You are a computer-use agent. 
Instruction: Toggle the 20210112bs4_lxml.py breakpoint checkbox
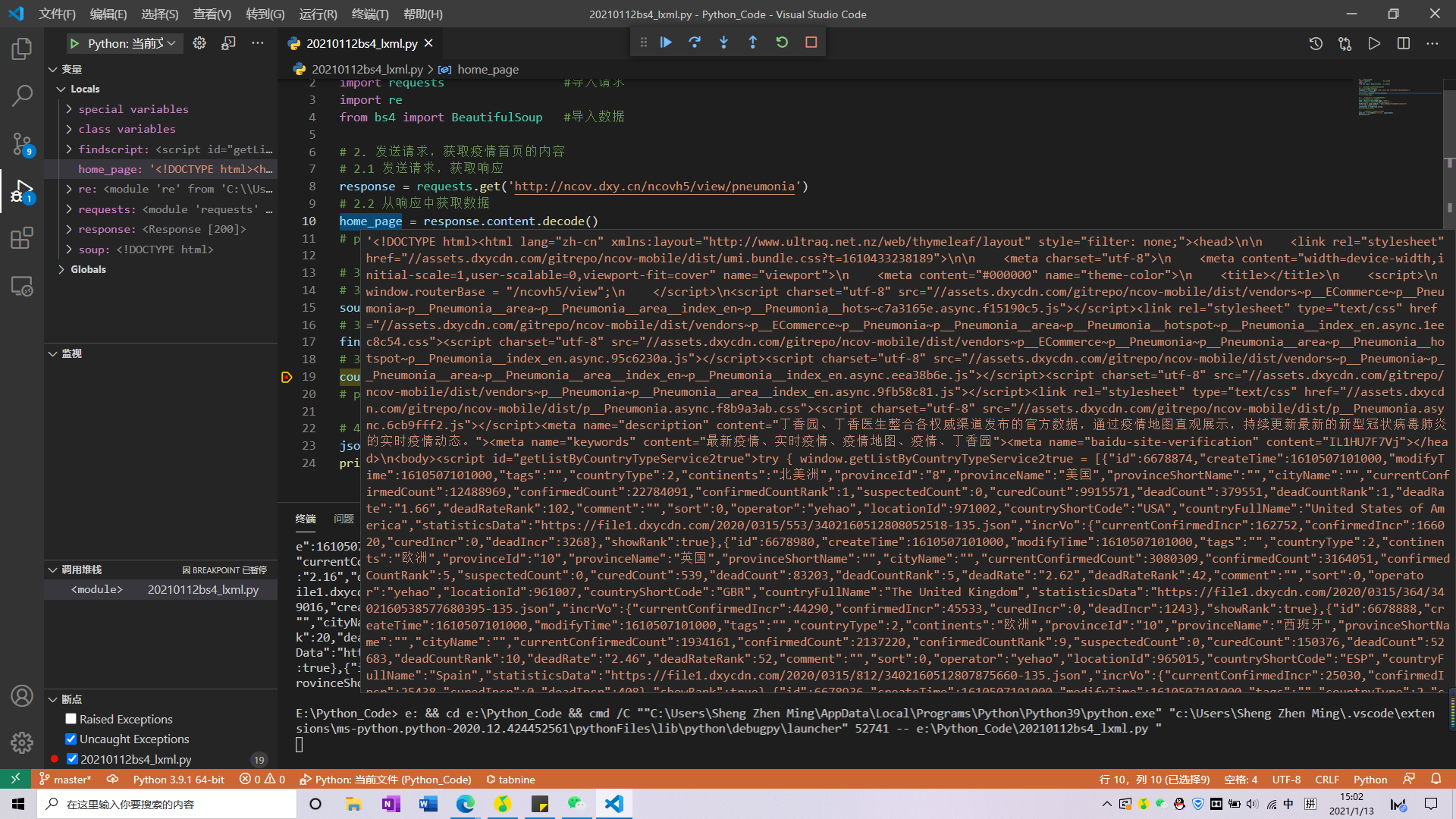72,759
